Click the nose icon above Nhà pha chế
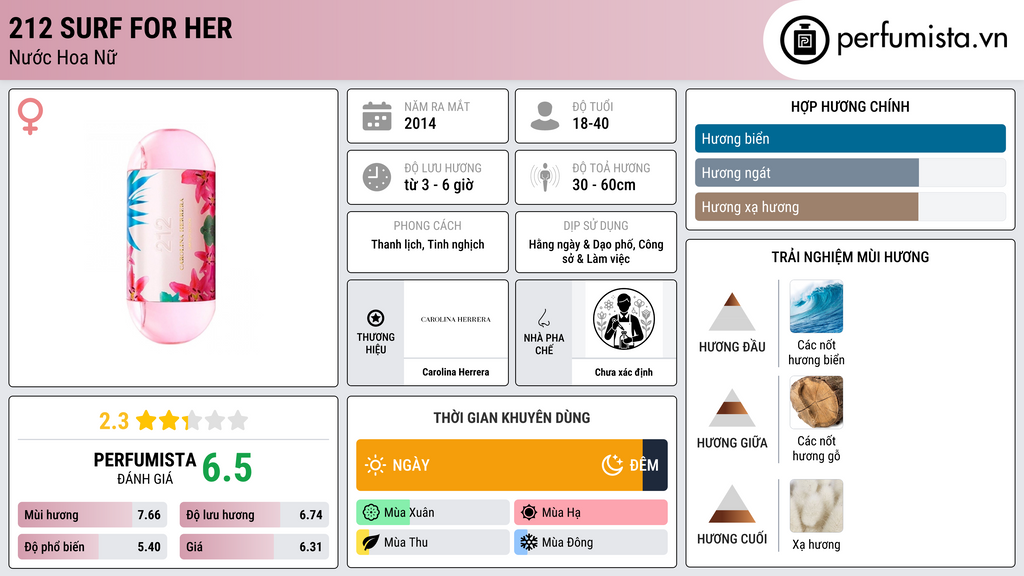Image resolution: width=1024 pixels, height=576 pixels. pos(543,318)
